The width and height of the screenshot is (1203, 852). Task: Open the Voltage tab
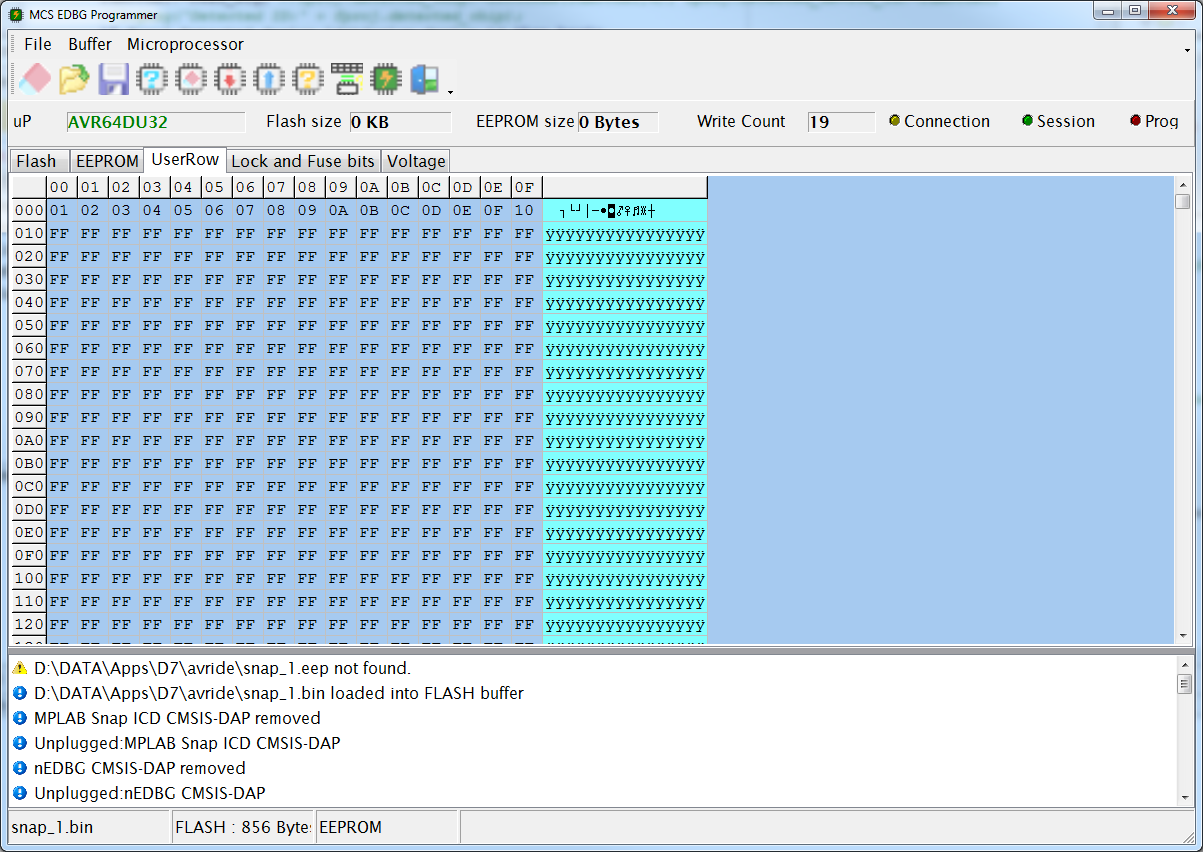416,161
